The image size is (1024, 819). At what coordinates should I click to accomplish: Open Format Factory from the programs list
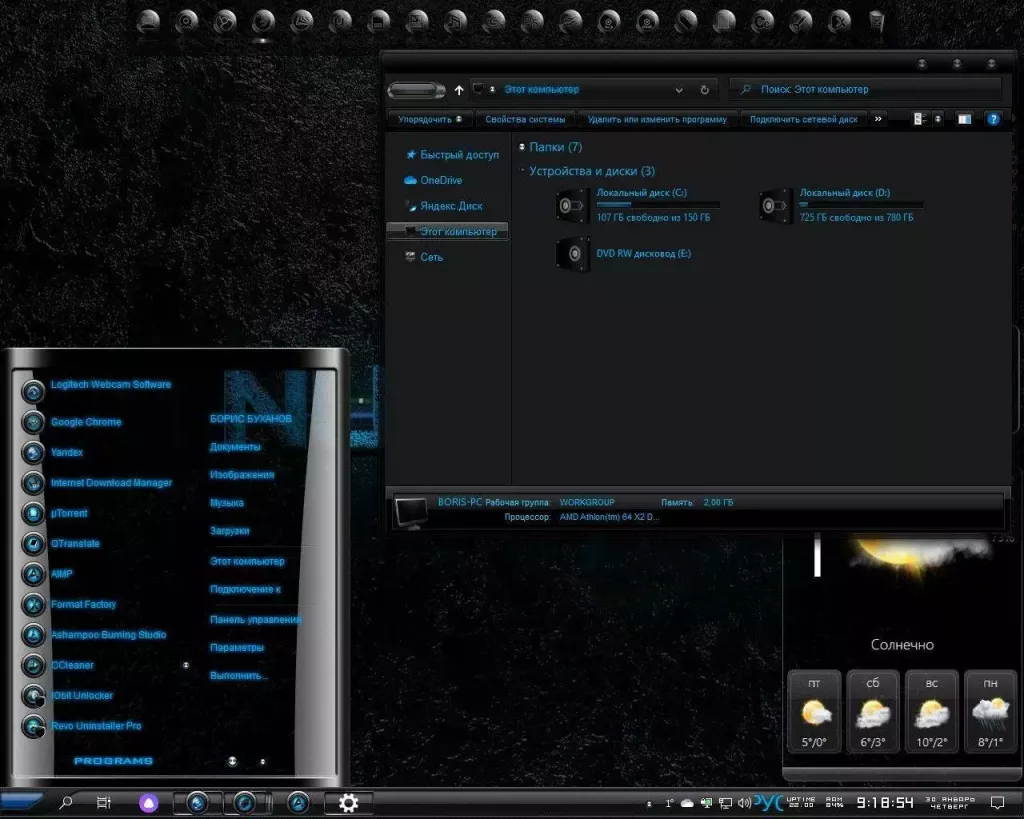83,604
